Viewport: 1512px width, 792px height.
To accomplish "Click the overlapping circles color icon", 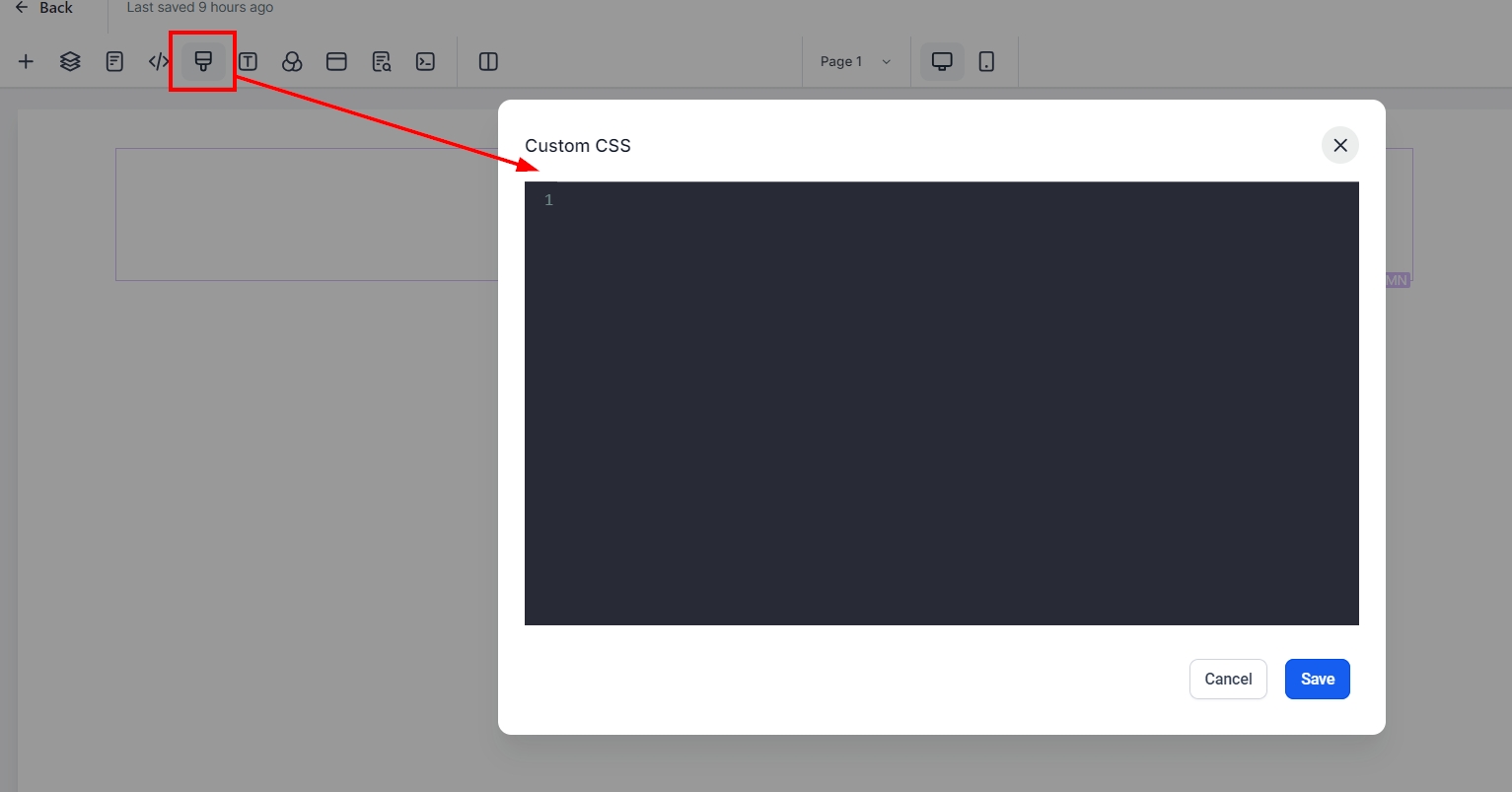I will point(292,61).
